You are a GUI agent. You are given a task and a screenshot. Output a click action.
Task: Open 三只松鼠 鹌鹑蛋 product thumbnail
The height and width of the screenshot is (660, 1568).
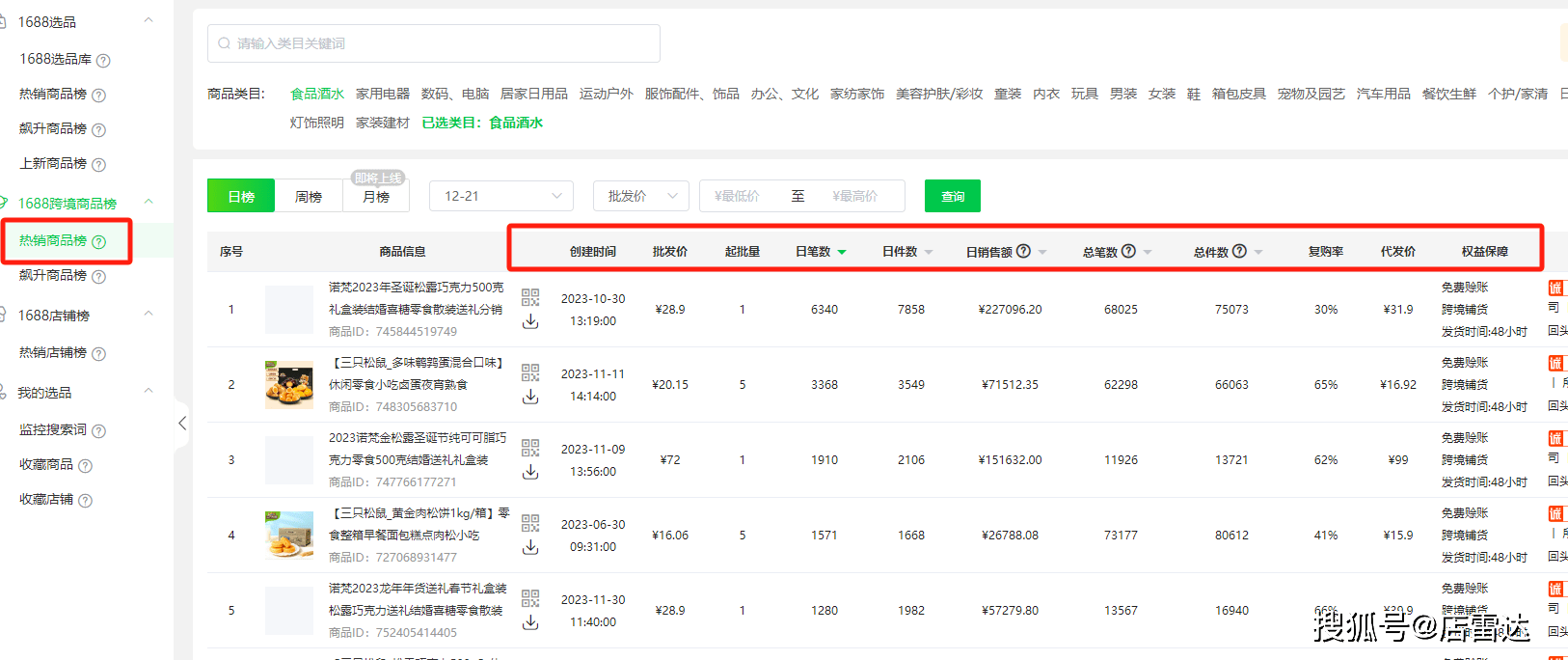tap(289, 384)
